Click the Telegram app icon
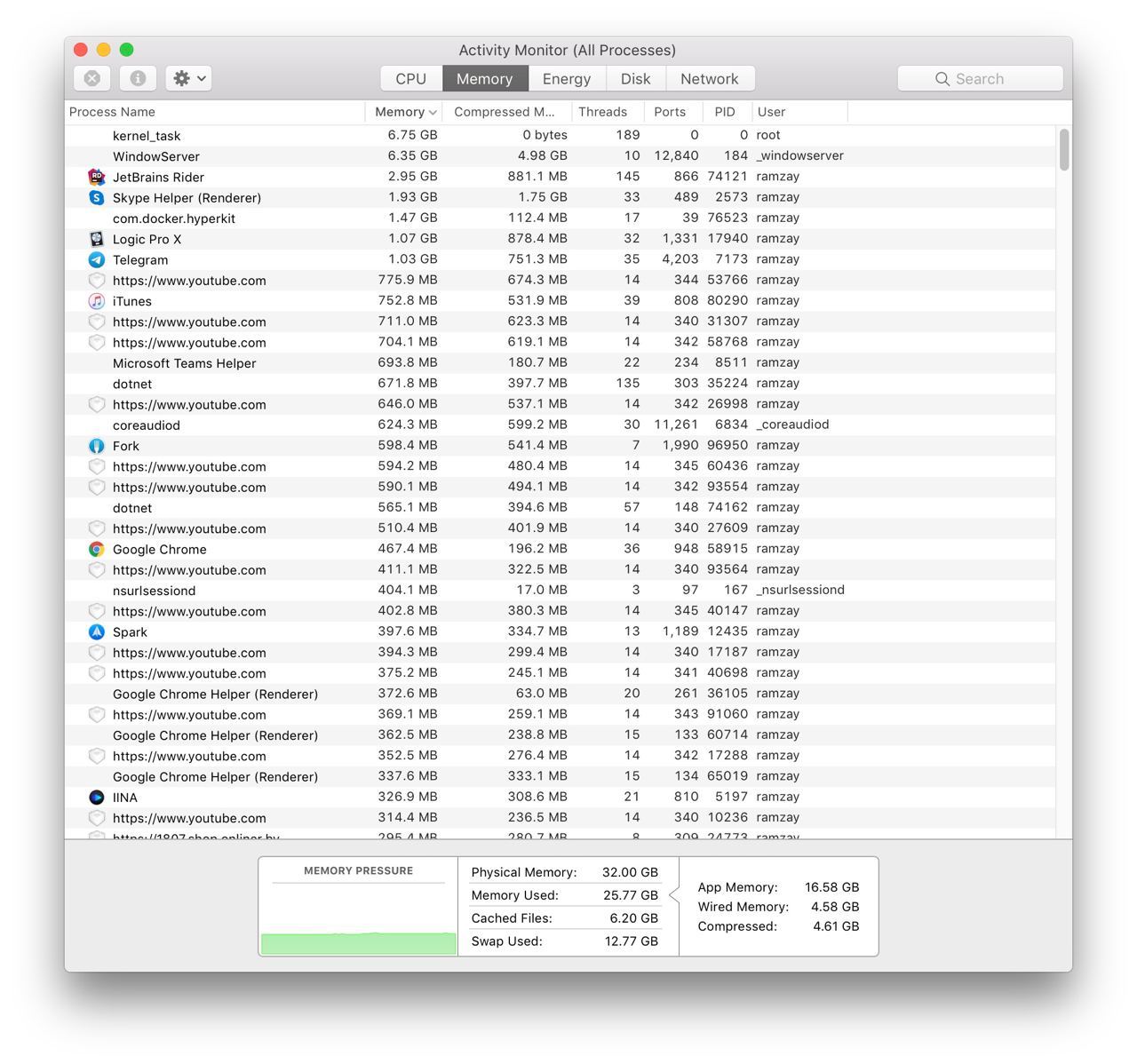This screenshot has height=1064, width=1137. [97, 259]
